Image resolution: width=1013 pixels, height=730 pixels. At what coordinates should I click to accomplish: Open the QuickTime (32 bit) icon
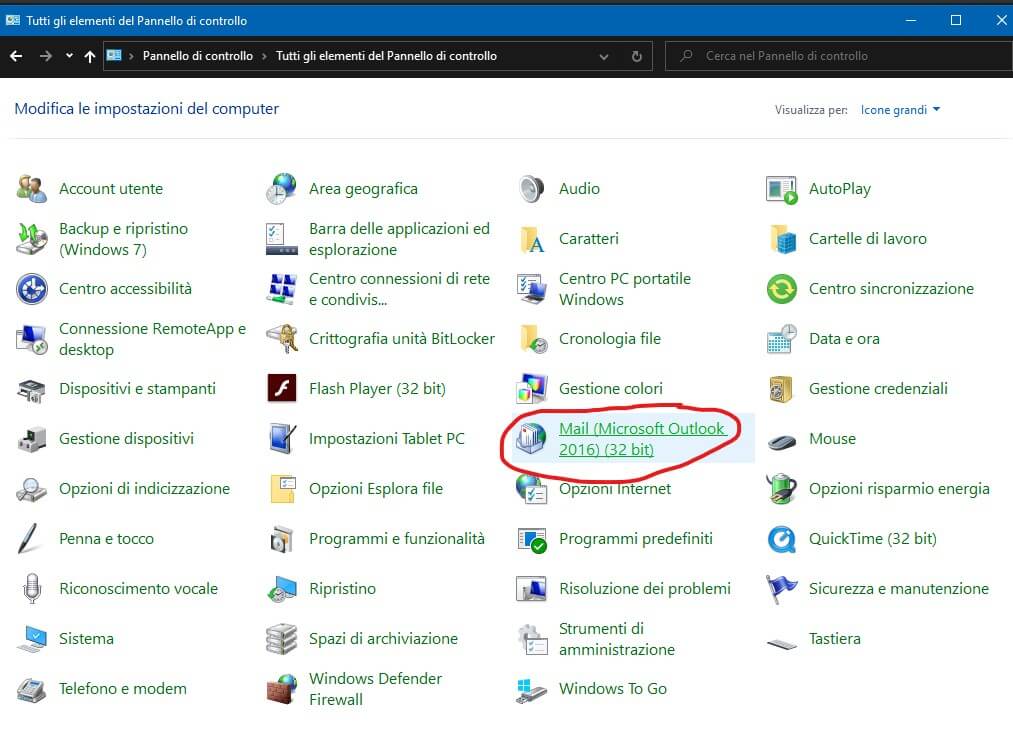[x=781, y=539]
